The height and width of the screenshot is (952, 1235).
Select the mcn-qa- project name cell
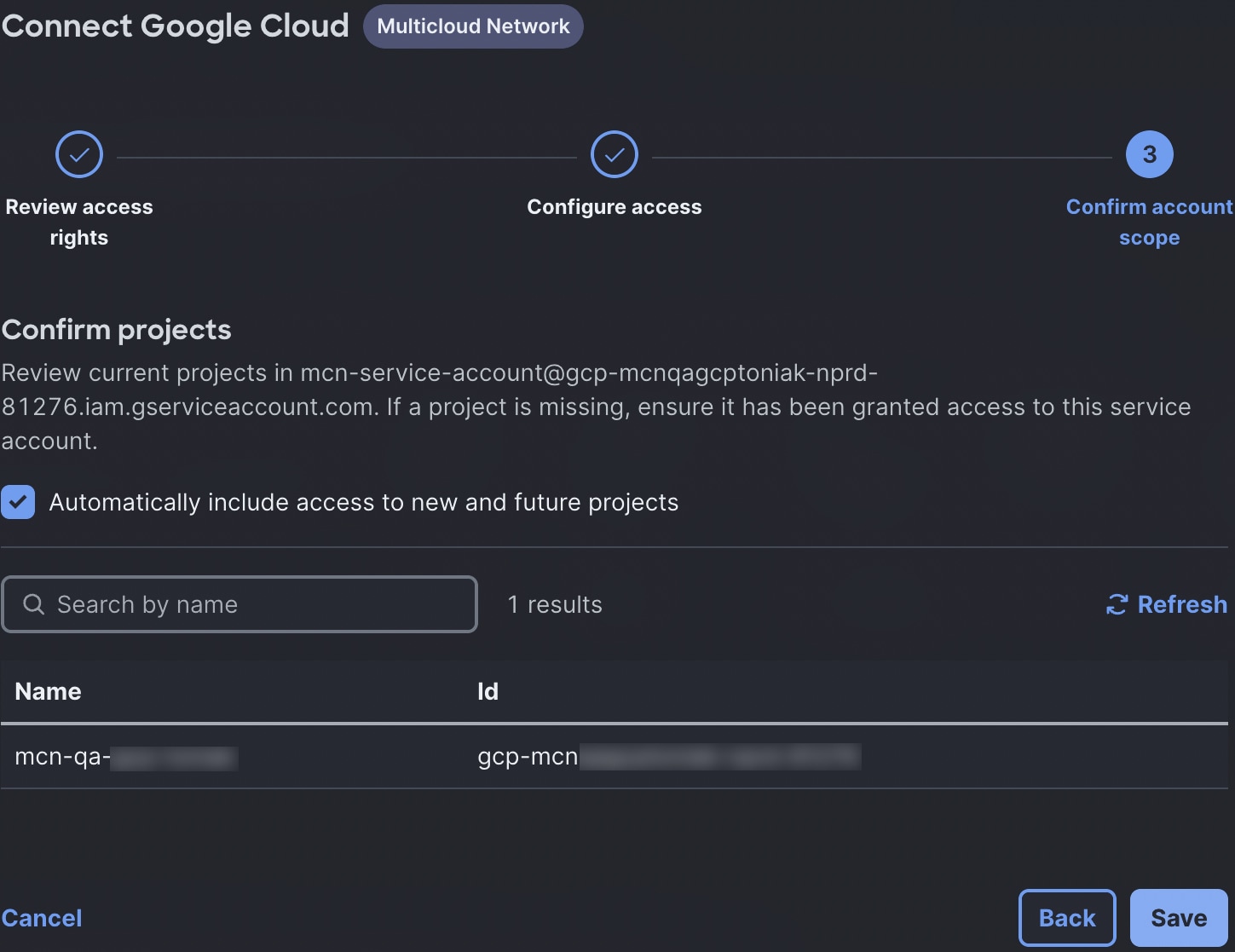126,756
